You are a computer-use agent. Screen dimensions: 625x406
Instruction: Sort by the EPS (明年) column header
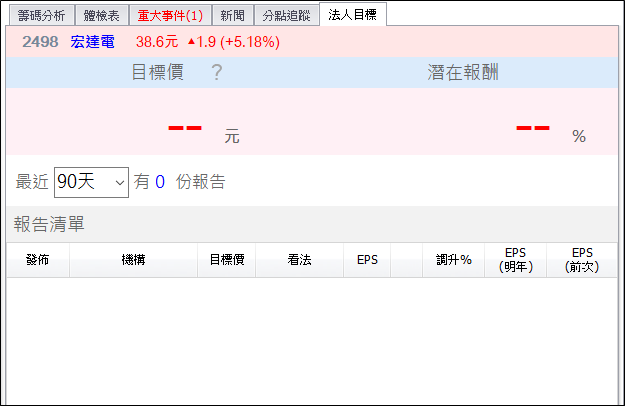point(515,260)
